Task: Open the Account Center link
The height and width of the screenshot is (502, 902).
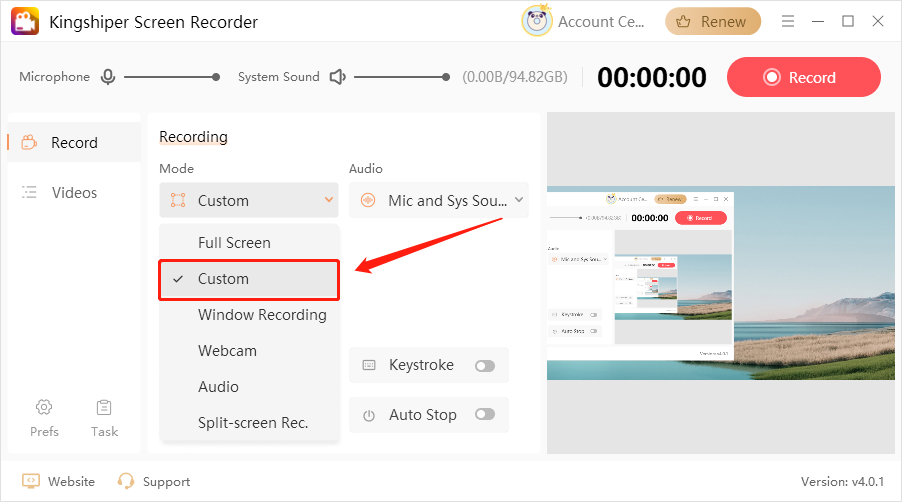Action: (x=601, y=22)
